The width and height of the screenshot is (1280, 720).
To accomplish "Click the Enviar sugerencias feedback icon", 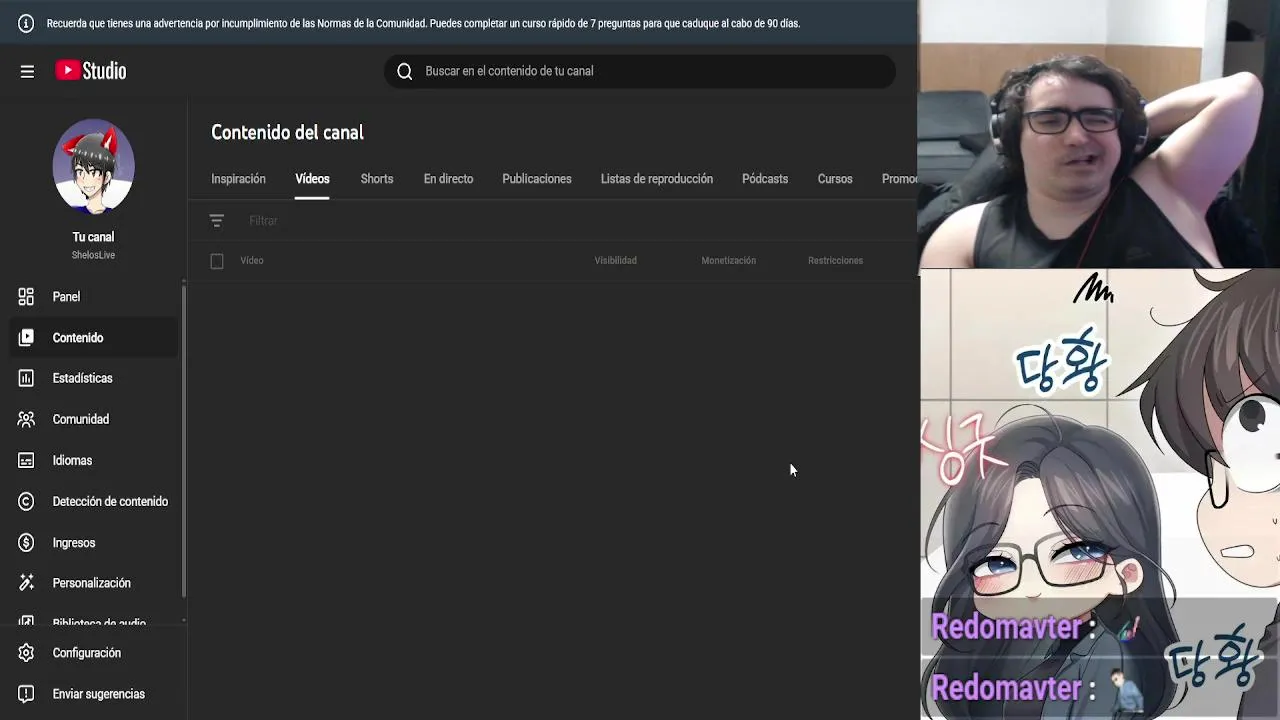I will click(26, 694).
